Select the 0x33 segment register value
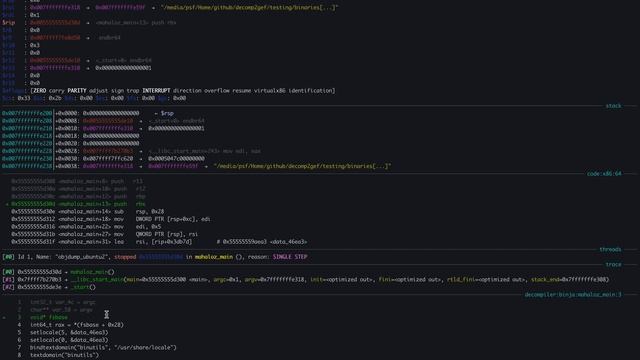Image resolution: width=640 pixels, height=360 pixels. point(24,98)
